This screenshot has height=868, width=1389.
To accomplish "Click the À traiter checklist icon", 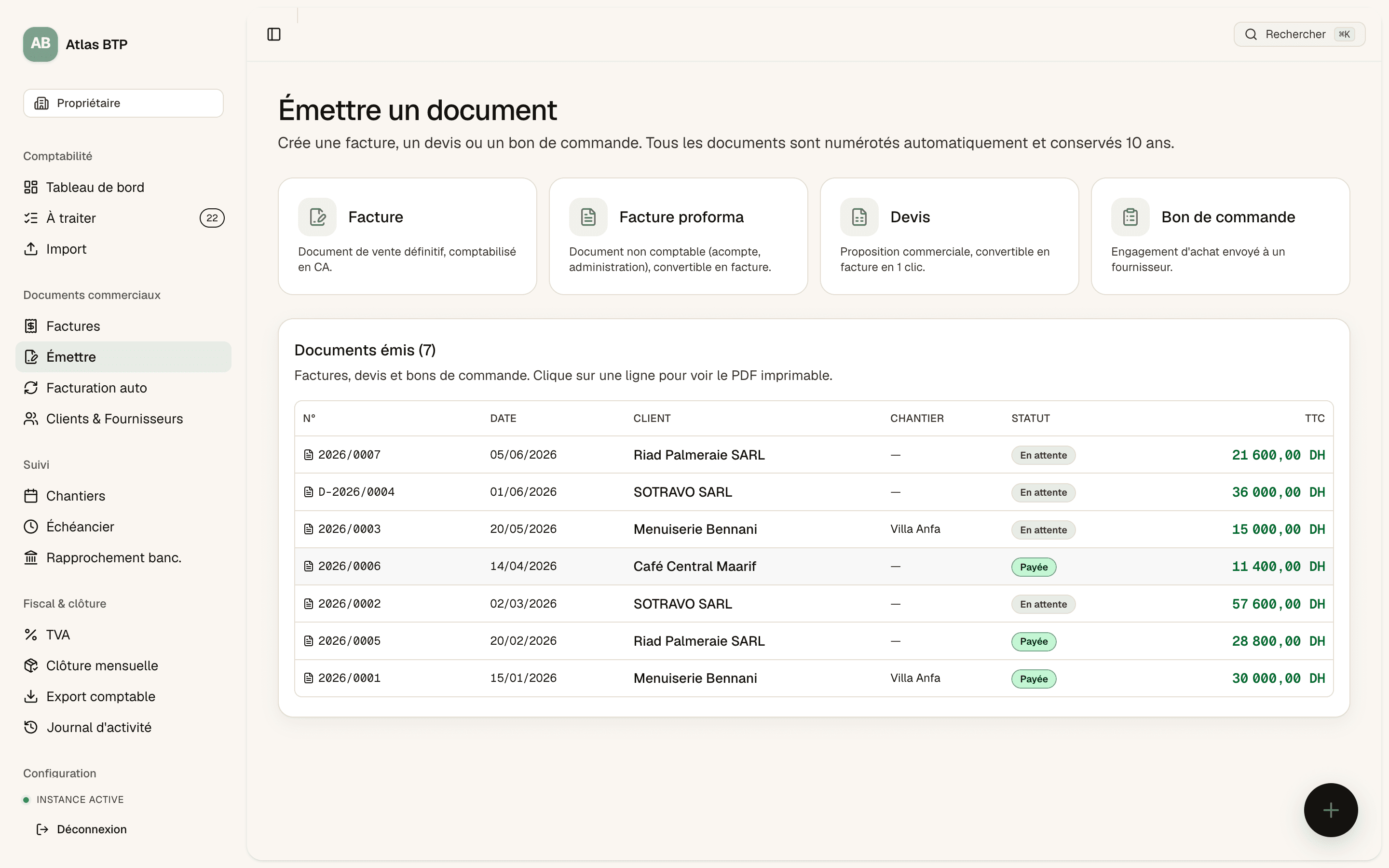I will 31,218.
